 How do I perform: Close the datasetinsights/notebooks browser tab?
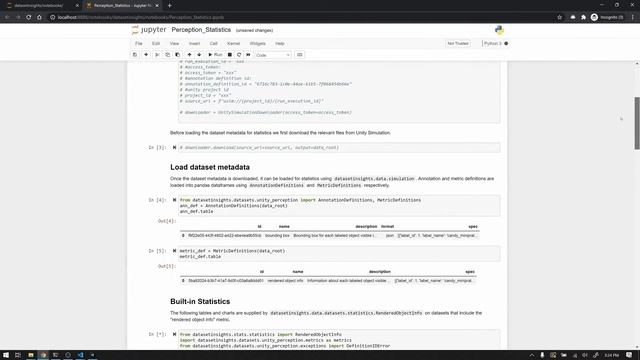(x=77, y=6)
